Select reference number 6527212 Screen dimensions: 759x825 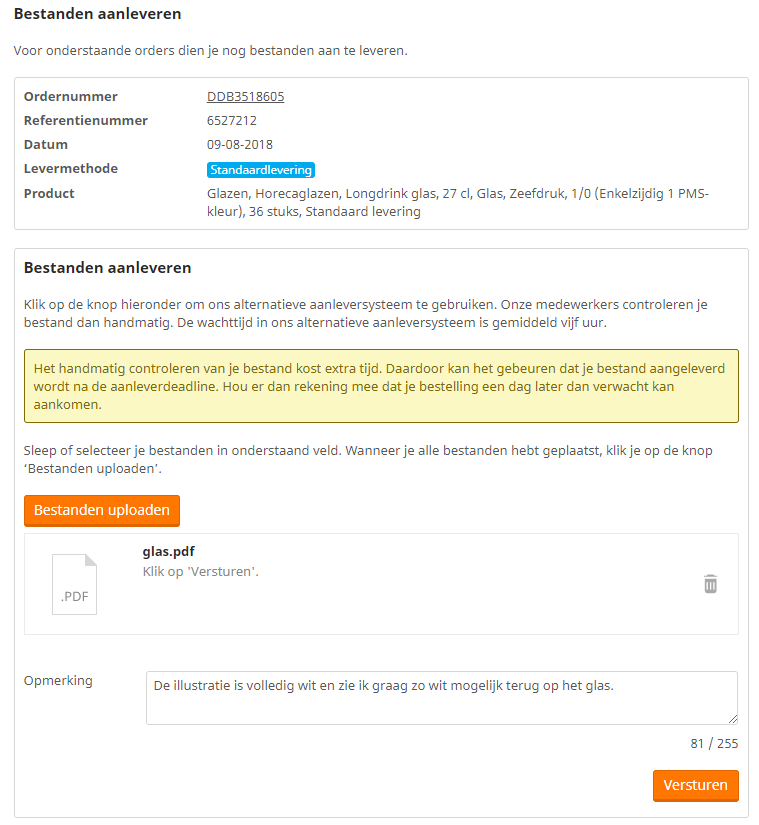232,121
